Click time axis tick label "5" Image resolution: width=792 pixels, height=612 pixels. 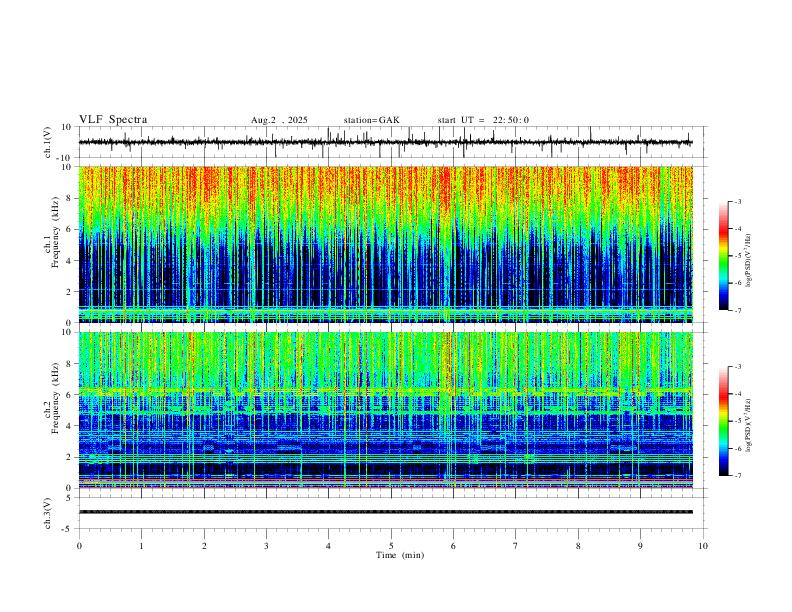click(391, 546)
